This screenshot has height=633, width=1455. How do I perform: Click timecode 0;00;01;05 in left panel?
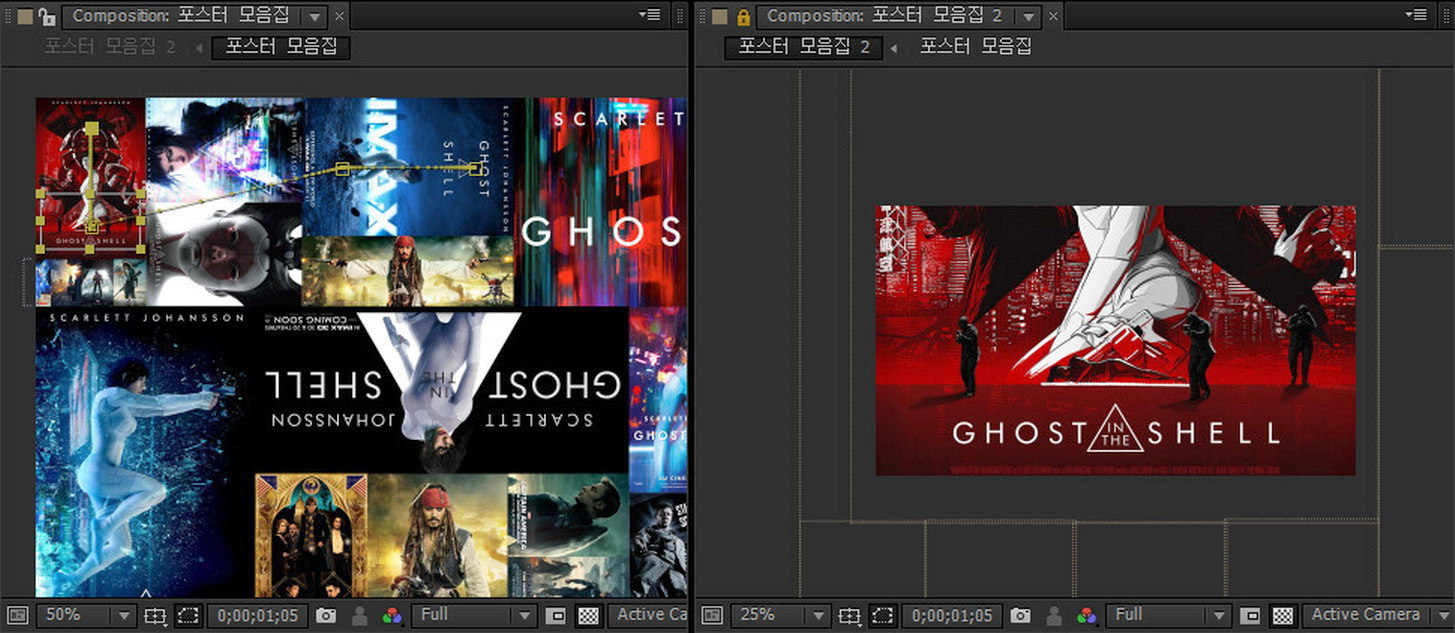point(258,616)
